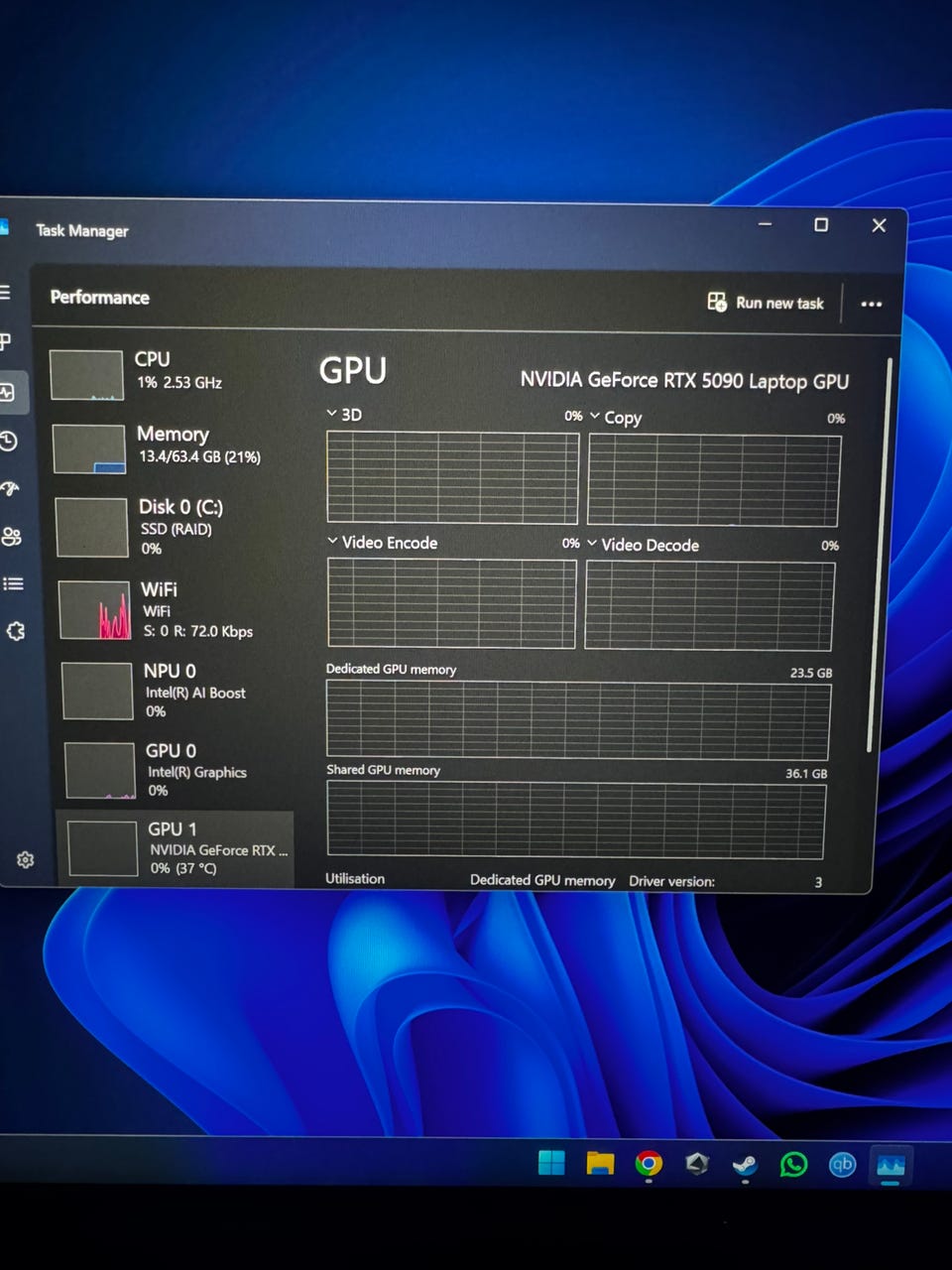The image size is (952, 1270).
Task: Click the Shared GPU memory graph
Action: point(575,820)
